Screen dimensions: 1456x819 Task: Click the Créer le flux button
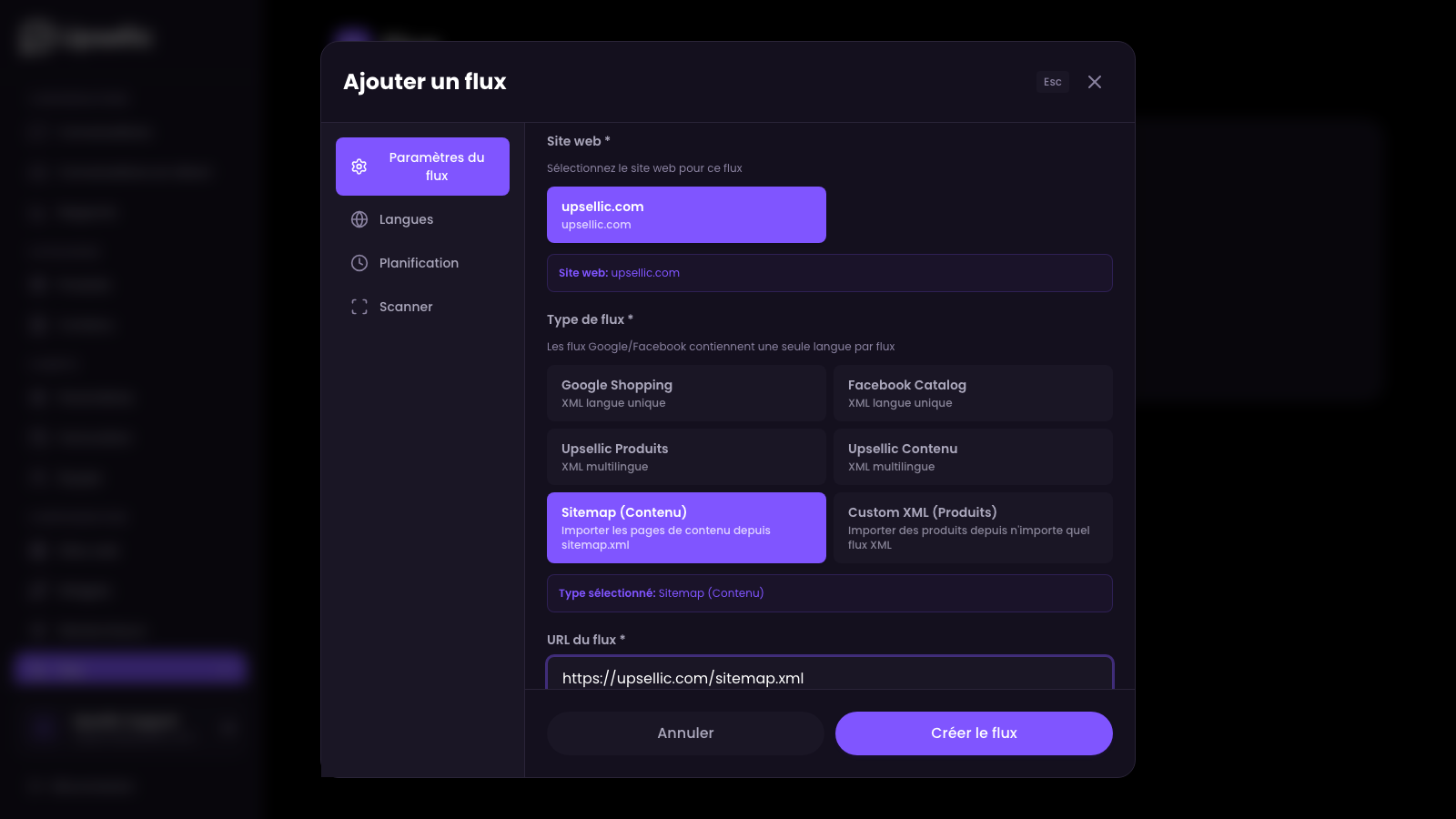tap(974, 733)
